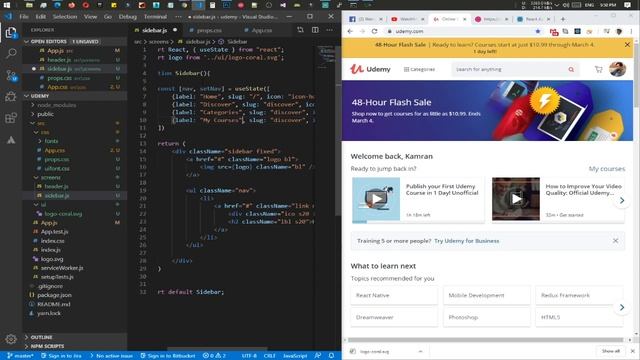Open the logo-coral.svg download options arrow

pyautogui.click(x=420, y=351)
